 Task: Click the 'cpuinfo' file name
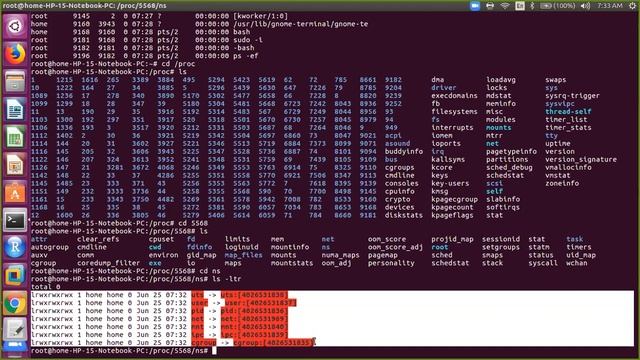tap(400, 191)
